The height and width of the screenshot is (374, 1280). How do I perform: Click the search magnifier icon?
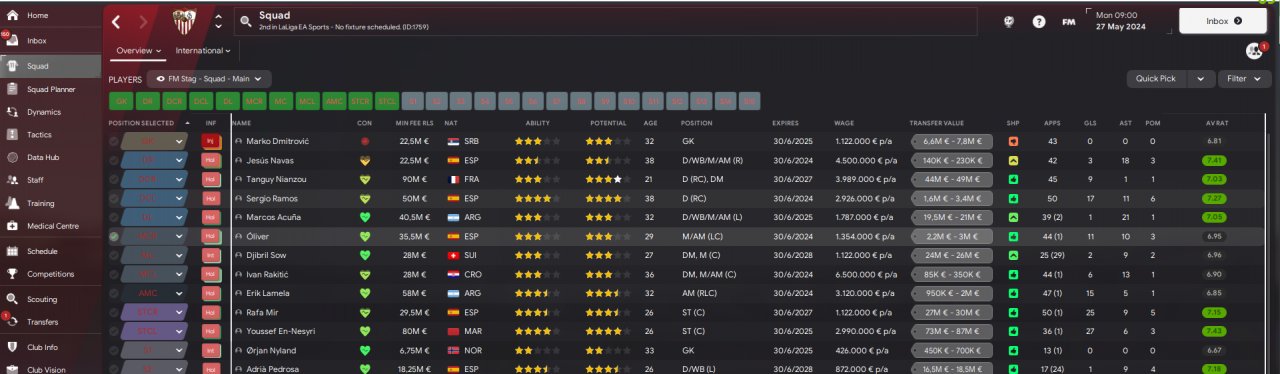[245, 20]
